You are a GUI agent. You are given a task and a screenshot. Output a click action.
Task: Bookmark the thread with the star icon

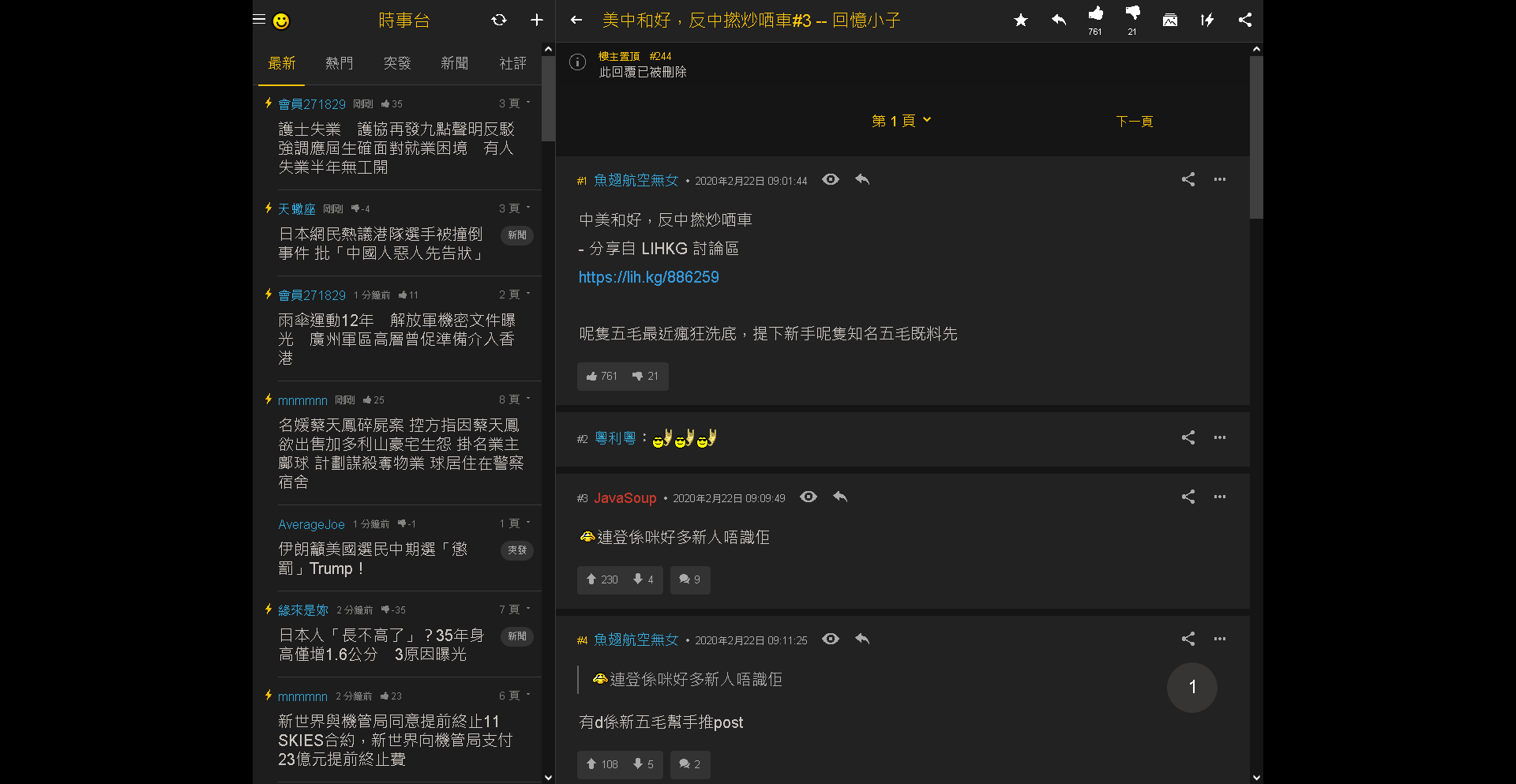(x=1021, y=20)
